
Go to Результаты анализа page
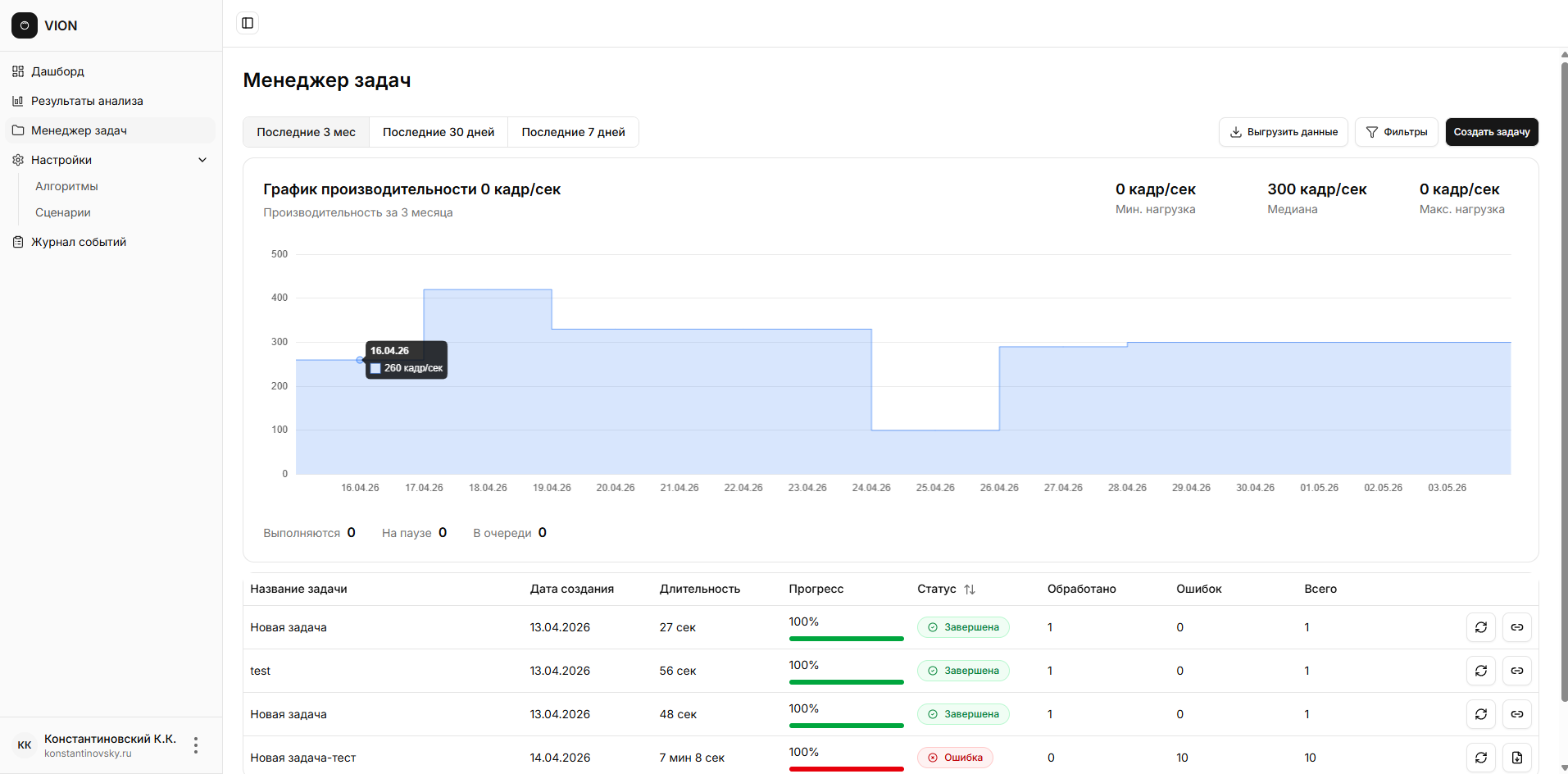tap(87, 101)
